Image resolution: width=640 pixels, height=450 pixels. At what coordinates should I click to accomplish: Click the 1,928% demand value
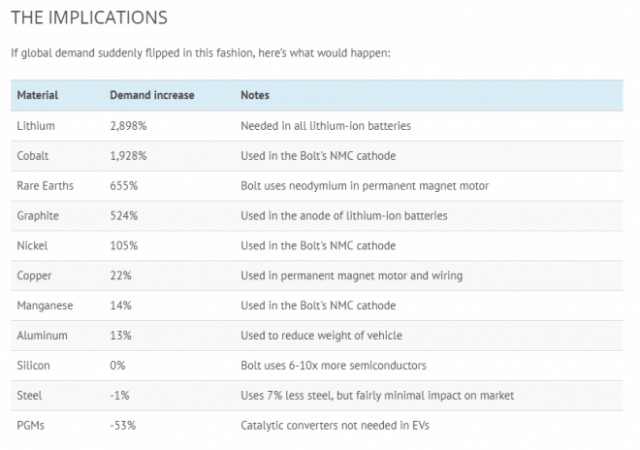(130, 156)
